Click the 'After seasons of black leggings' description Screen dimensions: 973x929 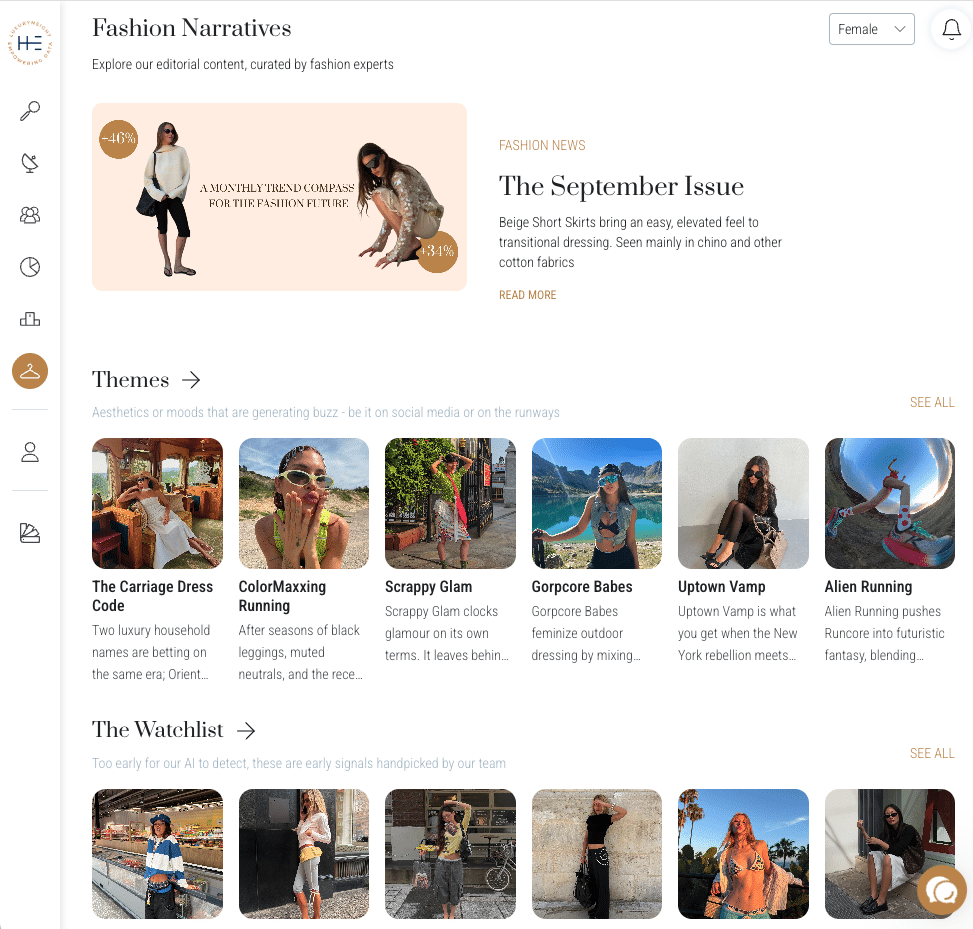(300, 652)
